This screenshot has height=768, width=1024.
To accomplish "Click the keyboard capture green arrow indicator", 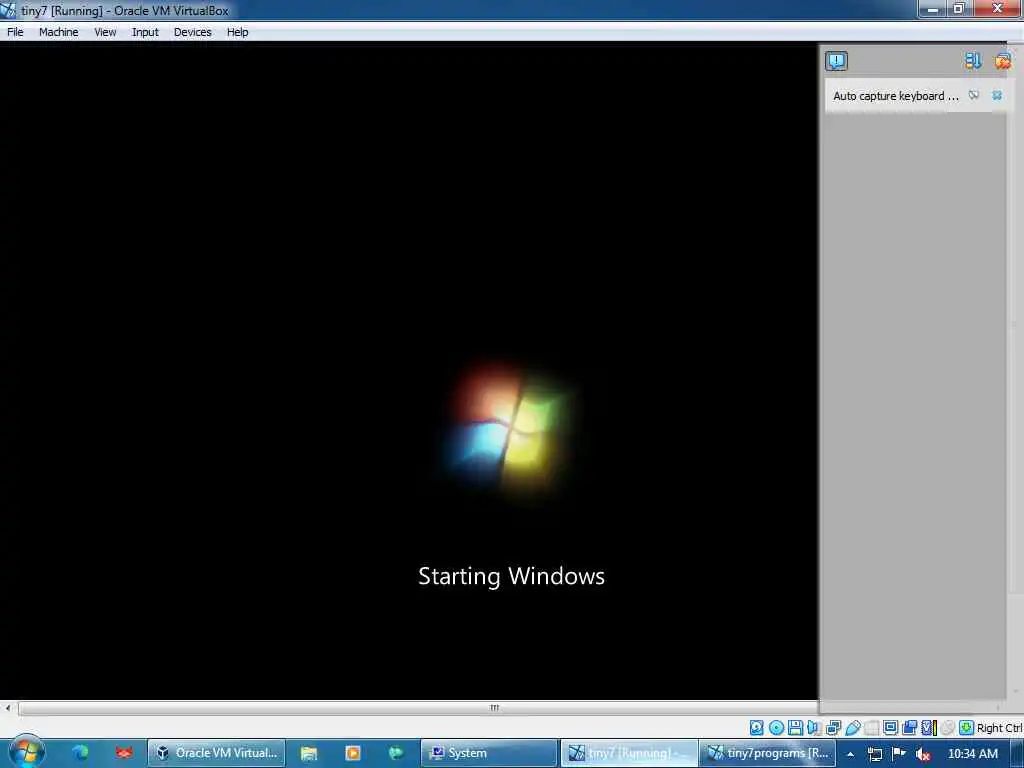I will tap(967, 728).
